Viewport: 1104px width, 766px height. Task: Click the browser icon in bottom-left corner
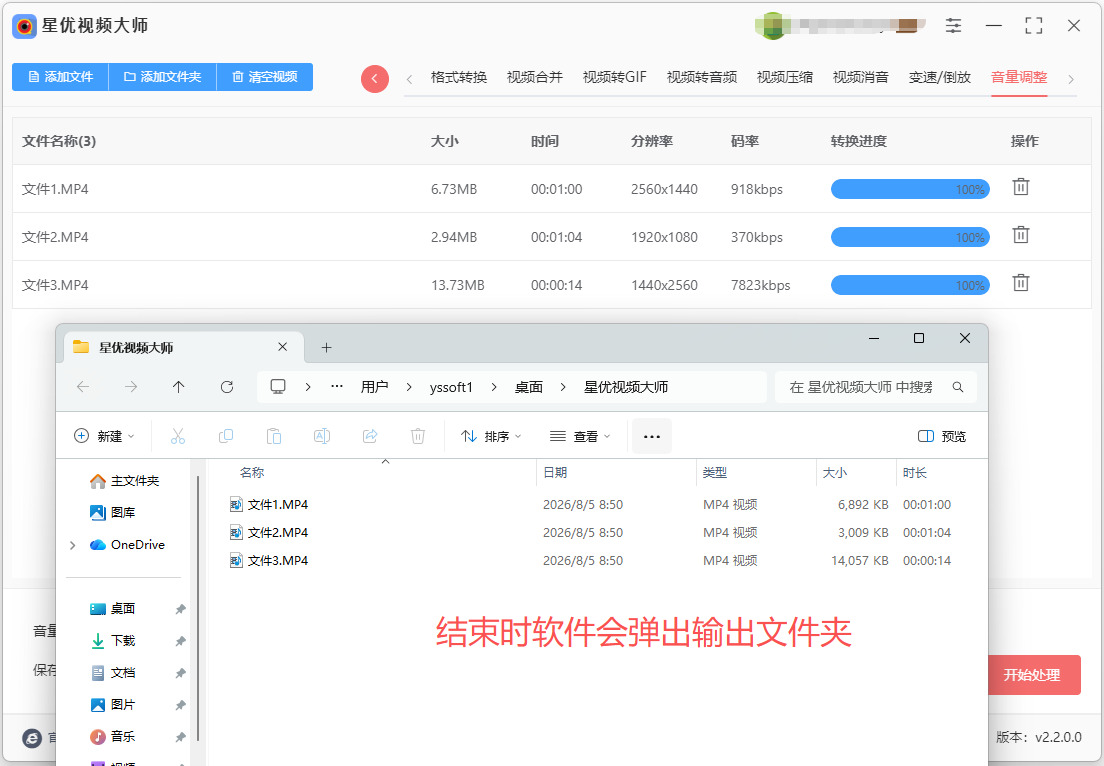32,738
